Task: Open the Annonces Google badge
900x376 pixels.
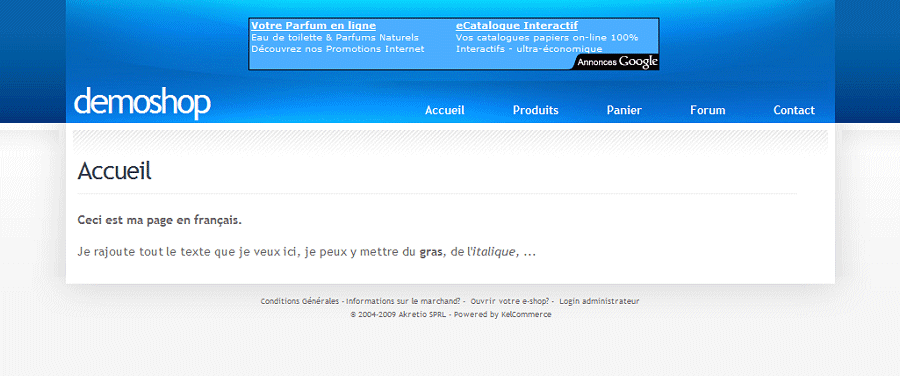Action: pos(616,62)
